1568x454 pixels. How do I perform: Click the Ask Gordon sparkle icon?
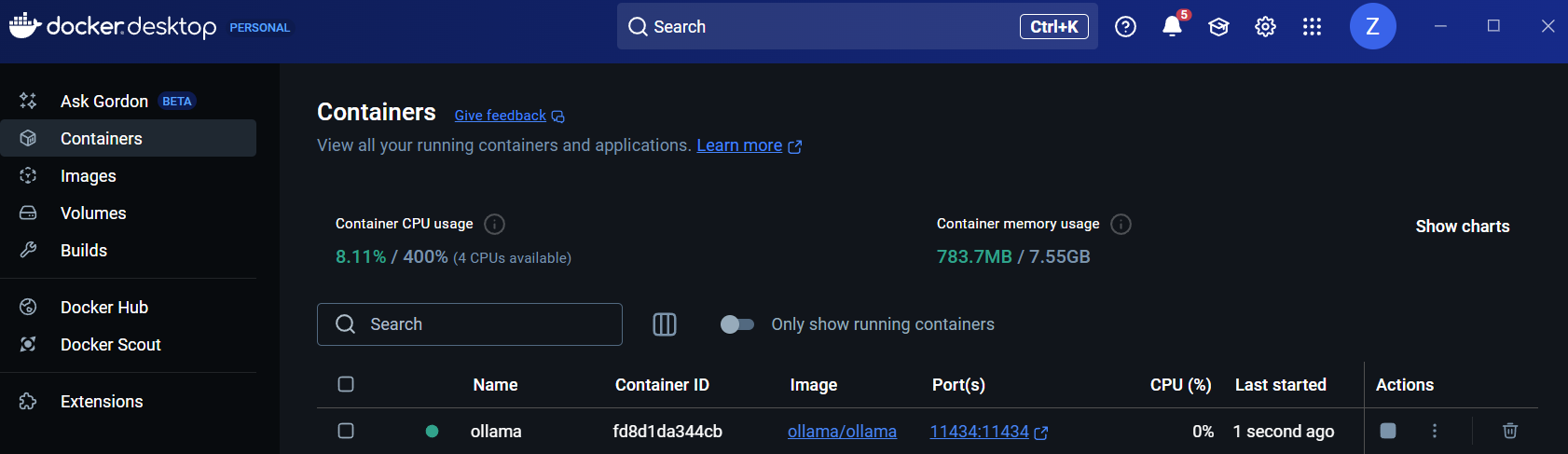coord(28,101)
